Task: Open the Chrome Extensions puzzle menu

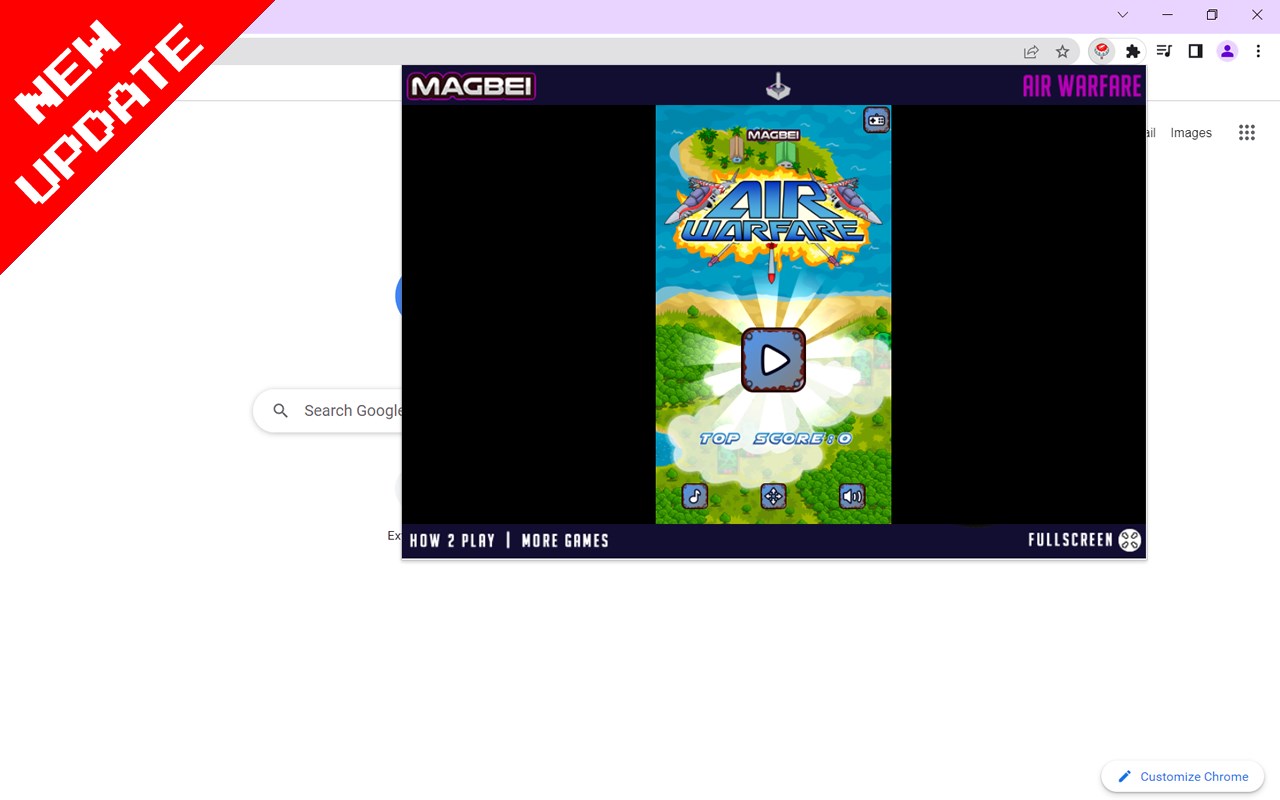Action: [1133, 51]
